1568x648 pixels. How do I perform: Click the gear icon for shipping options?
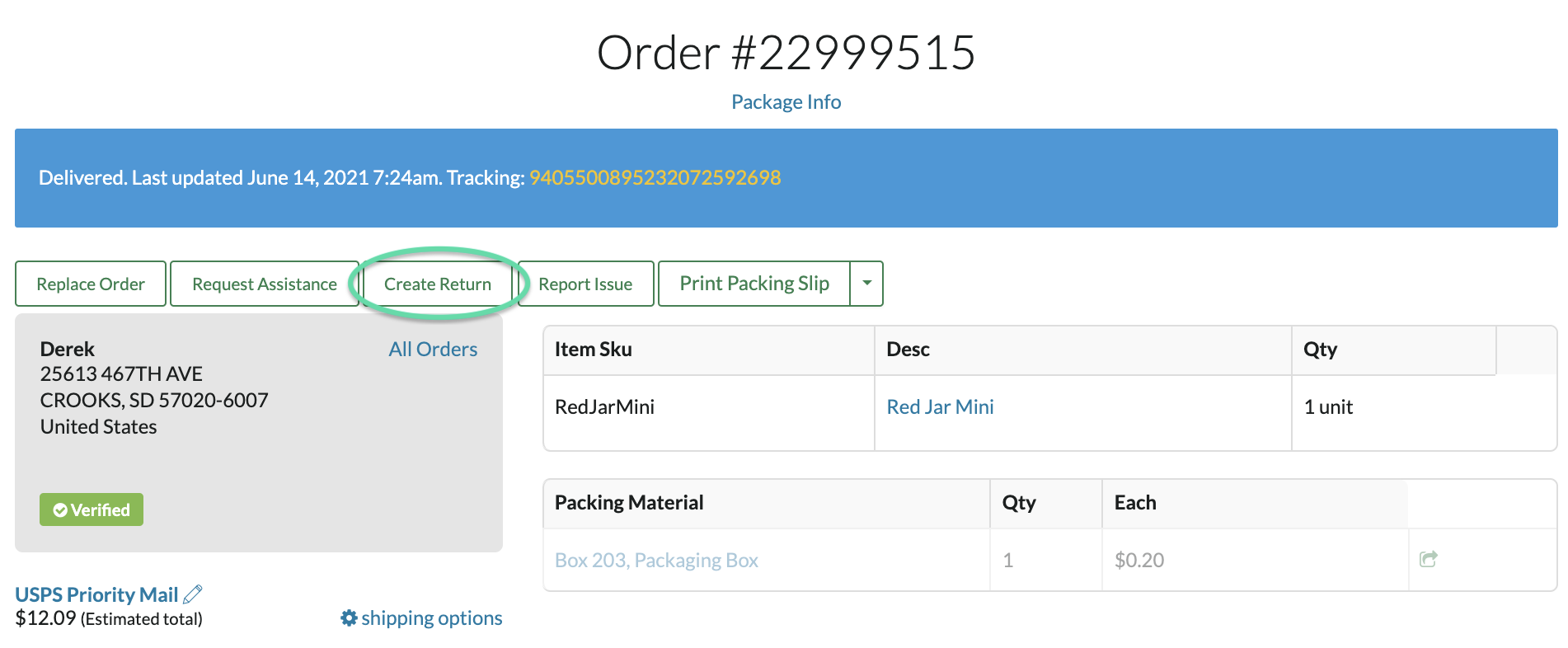pos(349,618)
